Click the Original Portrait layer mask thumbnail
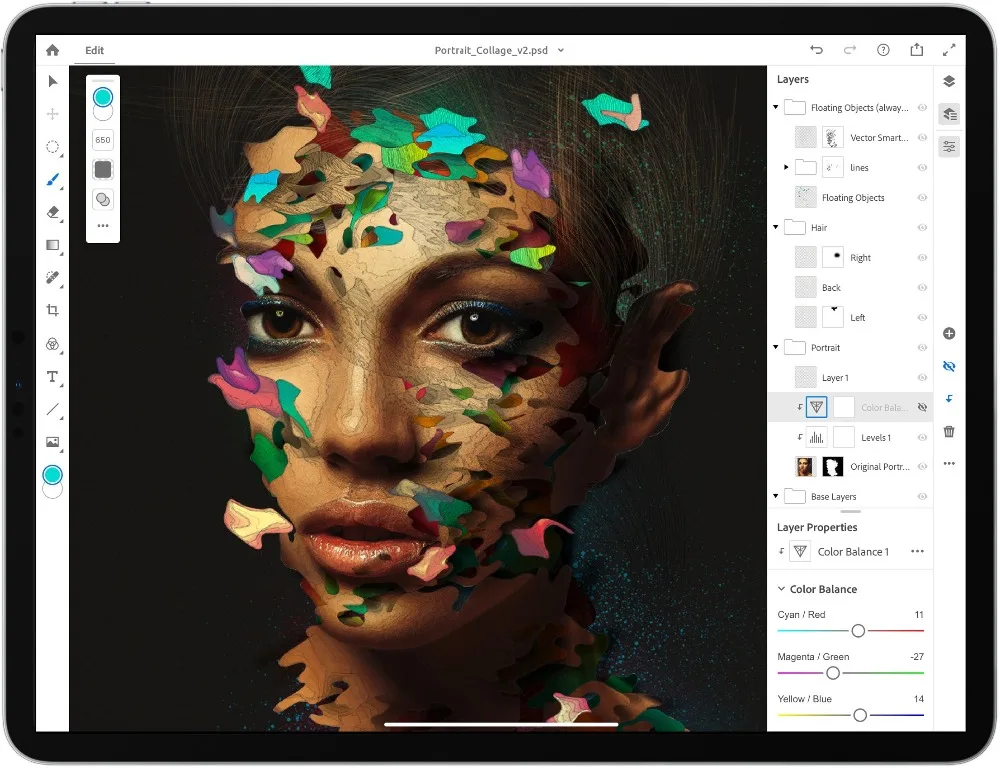Screen dimensions: 1000x769 pyautogui.click(x=832, y=467)
